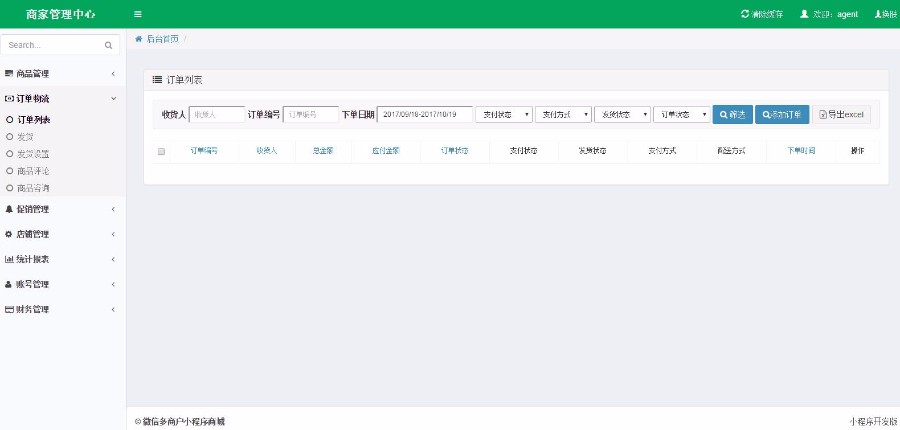
Task: Click the 订单物流 sidebar icon
Action: [9, 99]
